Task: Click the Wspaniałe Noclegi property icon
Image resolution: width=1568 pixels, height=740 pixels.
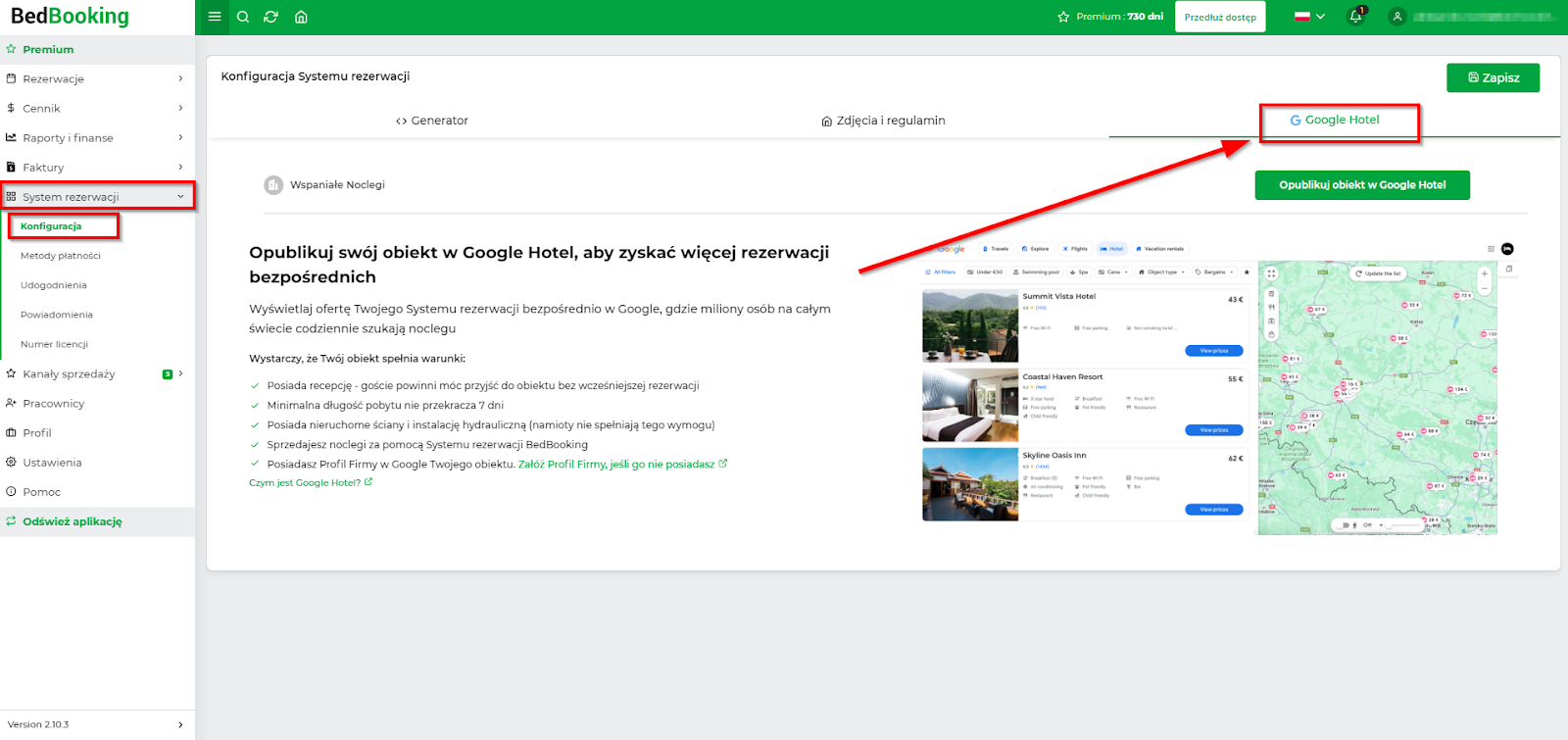Action: pos(273,184)
